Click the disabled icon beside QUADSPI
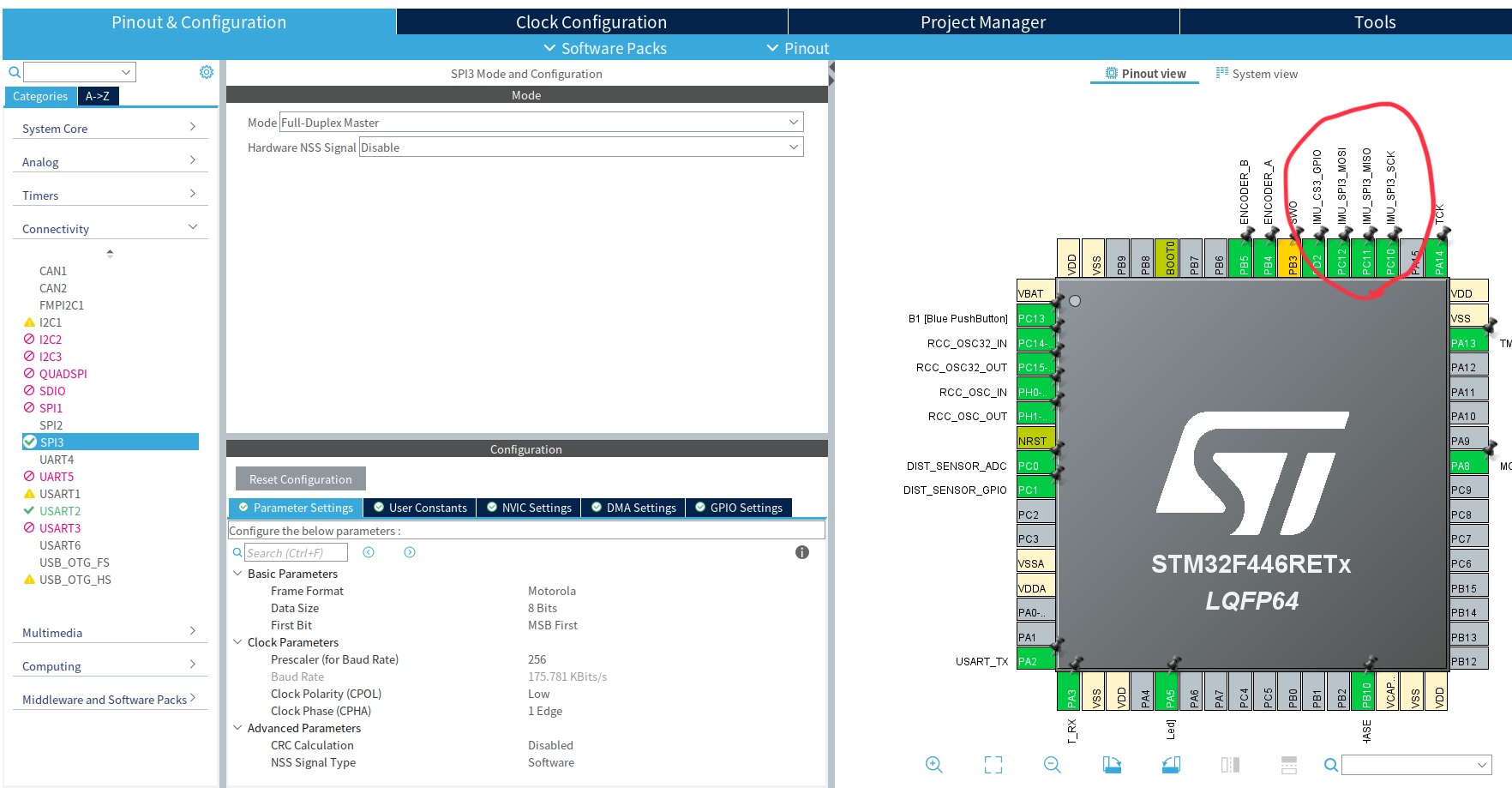The image size is (1512, 788). pyautogui.click(x=29, y=374)
